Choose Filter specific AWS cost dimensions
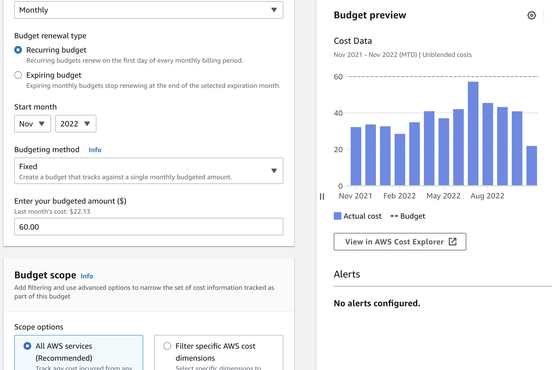Screen dimensions: 552x370 [x=167, y=346]
